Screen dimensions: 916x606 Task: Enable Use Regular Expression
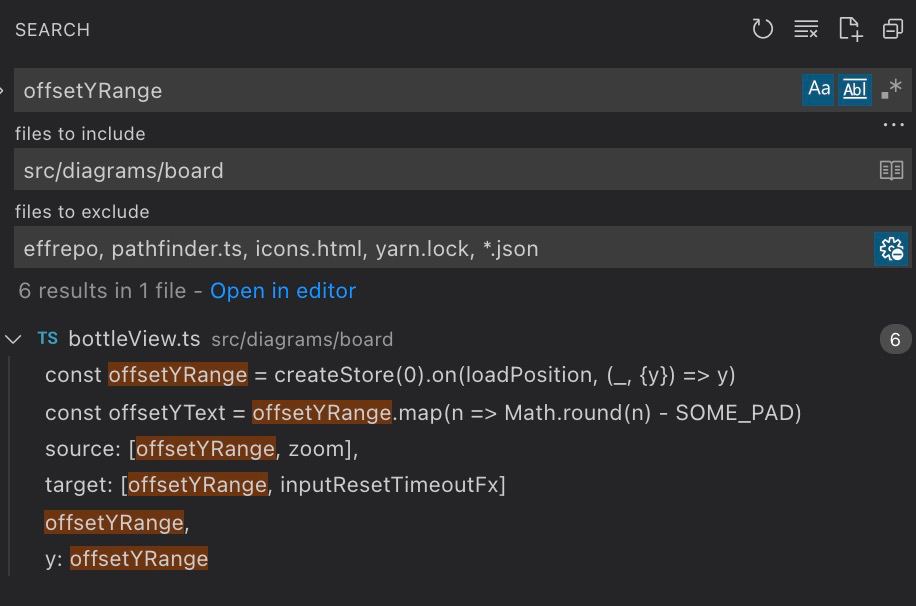pos(891,89)
